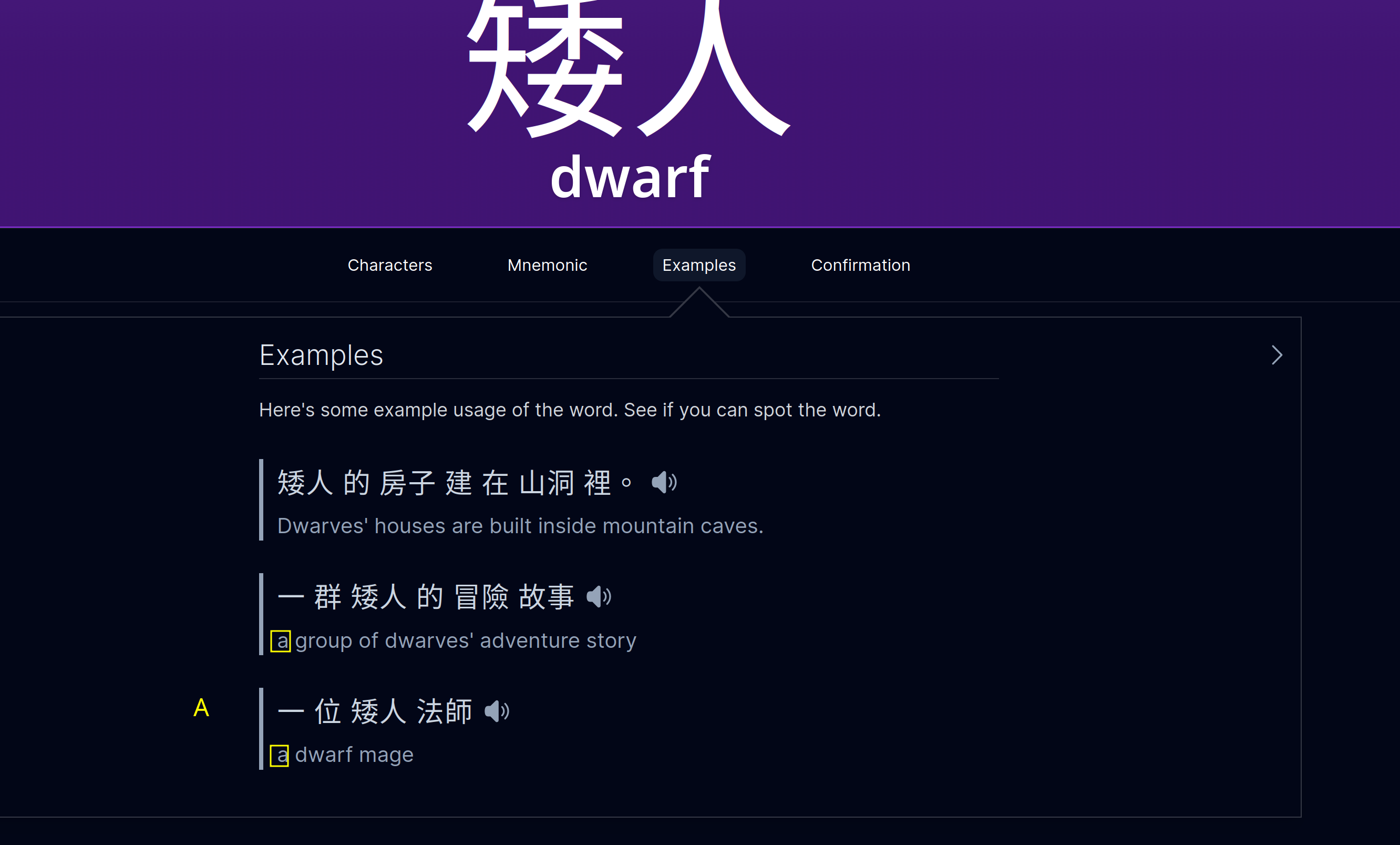The image size is (1400, 845).
Task: Click the character 建 in the first sentence
Action: click(459, 483)
